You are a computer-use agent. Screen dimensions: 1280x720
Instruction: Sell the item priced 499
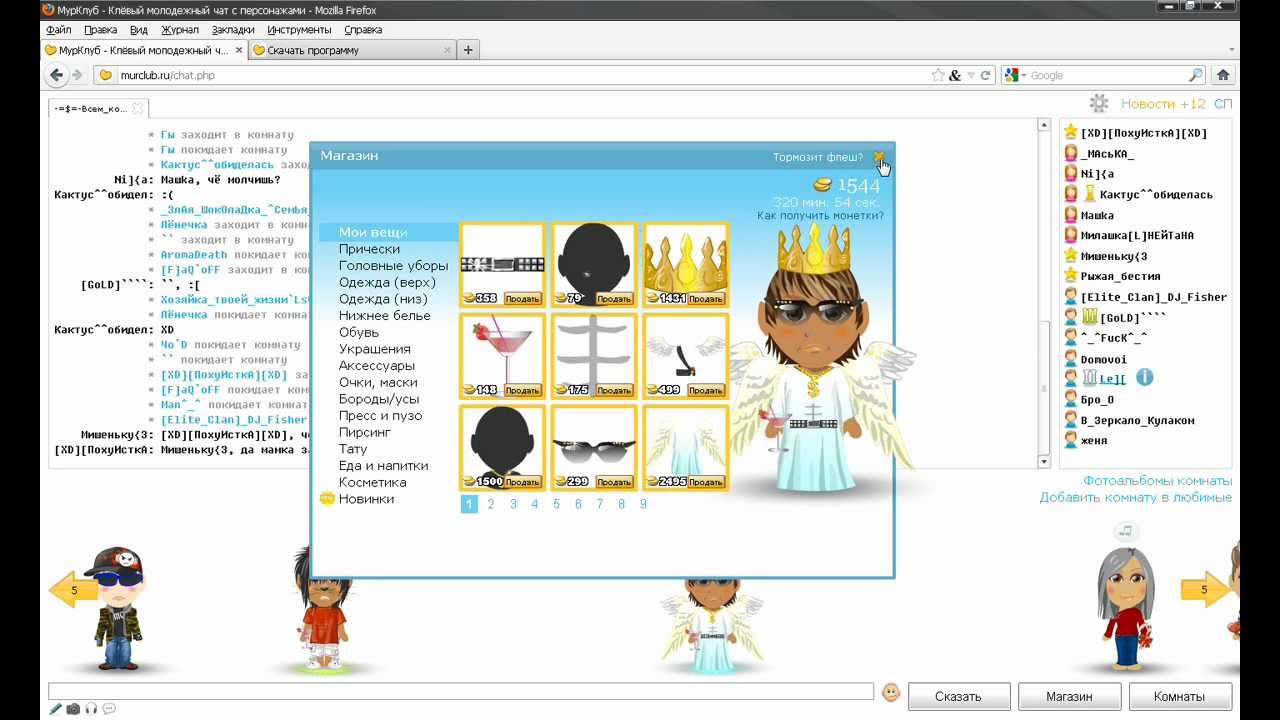705,390
